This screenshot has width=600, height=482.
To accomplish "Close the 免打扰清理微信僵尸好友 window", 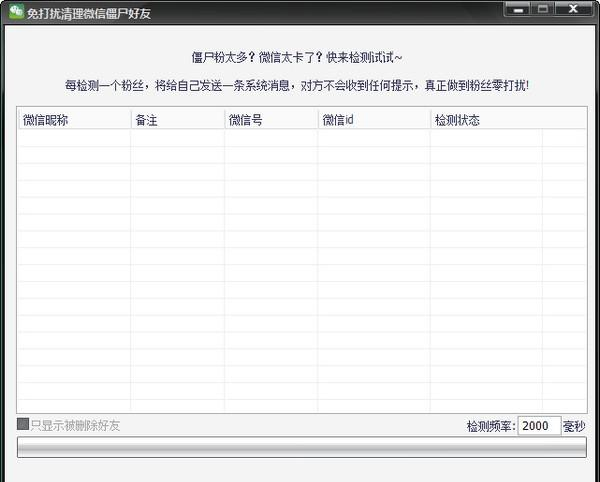I will 573,9.
